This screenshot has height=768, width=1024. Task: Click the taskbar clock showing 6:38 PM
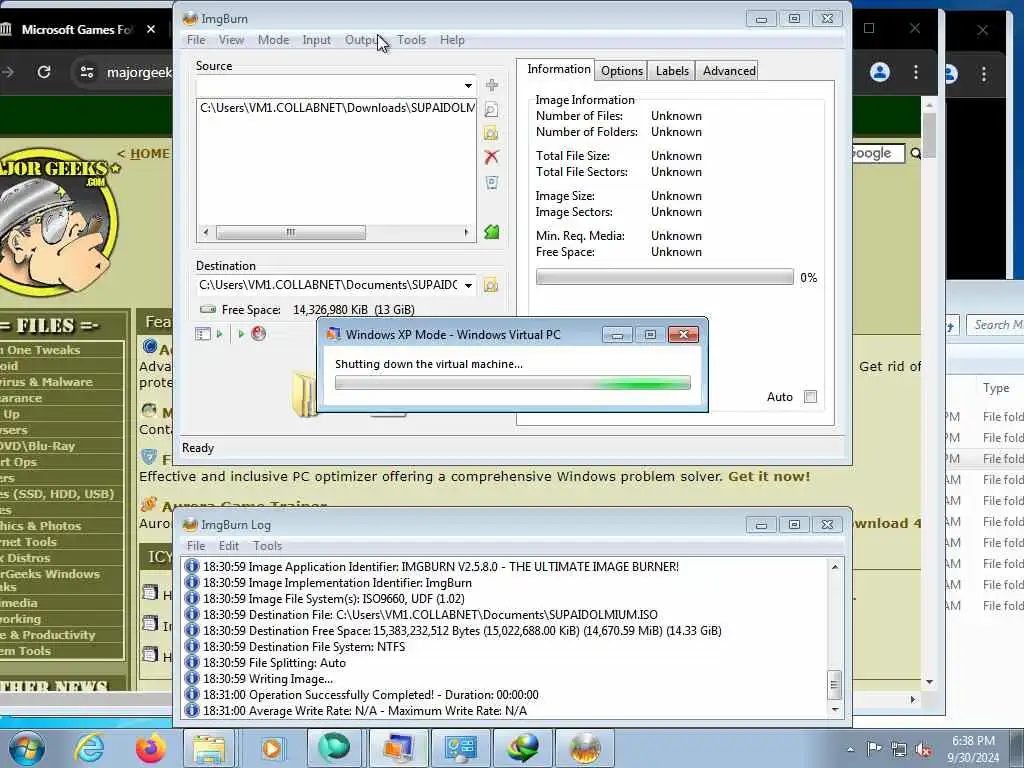975,749
